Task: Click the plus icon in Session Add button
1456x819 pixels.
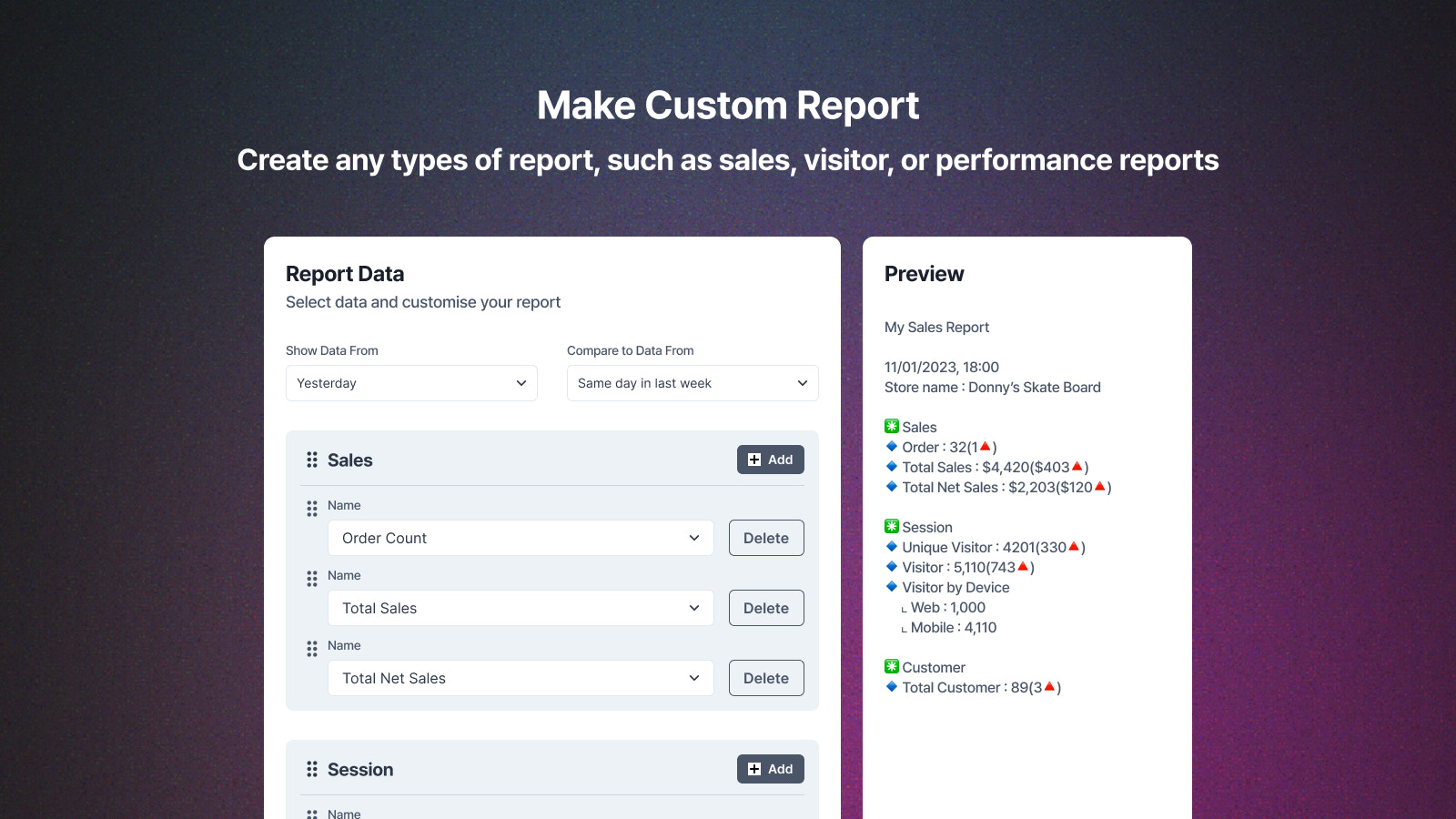Action: (754, 769)
